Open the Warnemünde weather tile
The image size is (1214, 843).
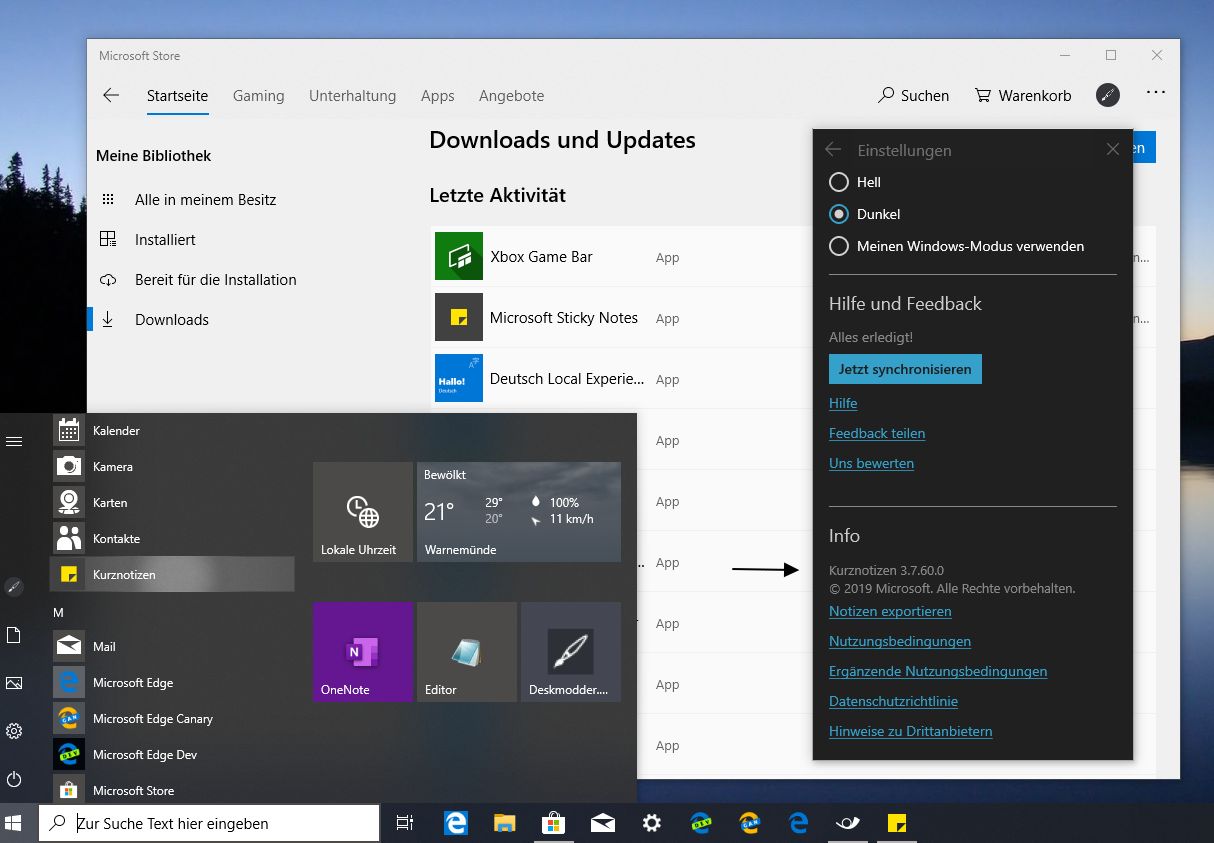pyautogui.click(x=519, y=512)
